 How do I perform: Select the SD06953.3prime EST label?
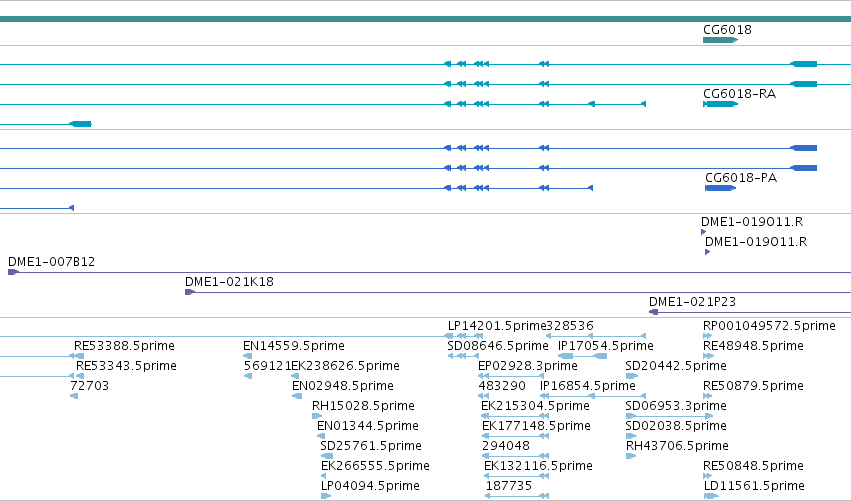[676, 406]
